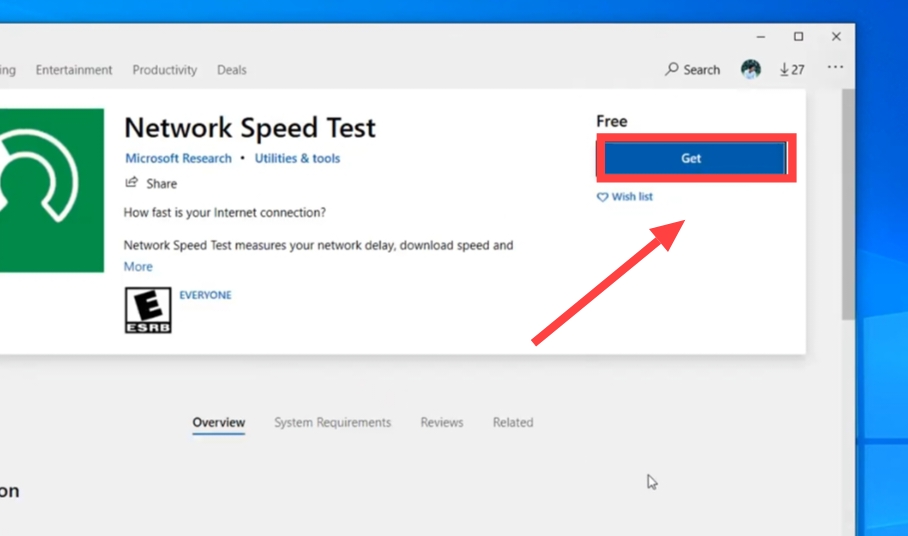Open the Search box in Store
This screenshot has width=908, height=536.
(x=693, y=69)
